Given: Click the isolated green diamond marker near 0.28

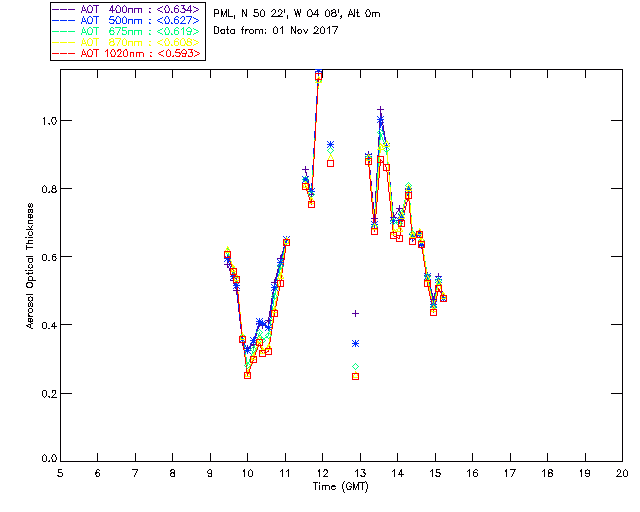Looking at the screenshot, I should click(355, 367).
